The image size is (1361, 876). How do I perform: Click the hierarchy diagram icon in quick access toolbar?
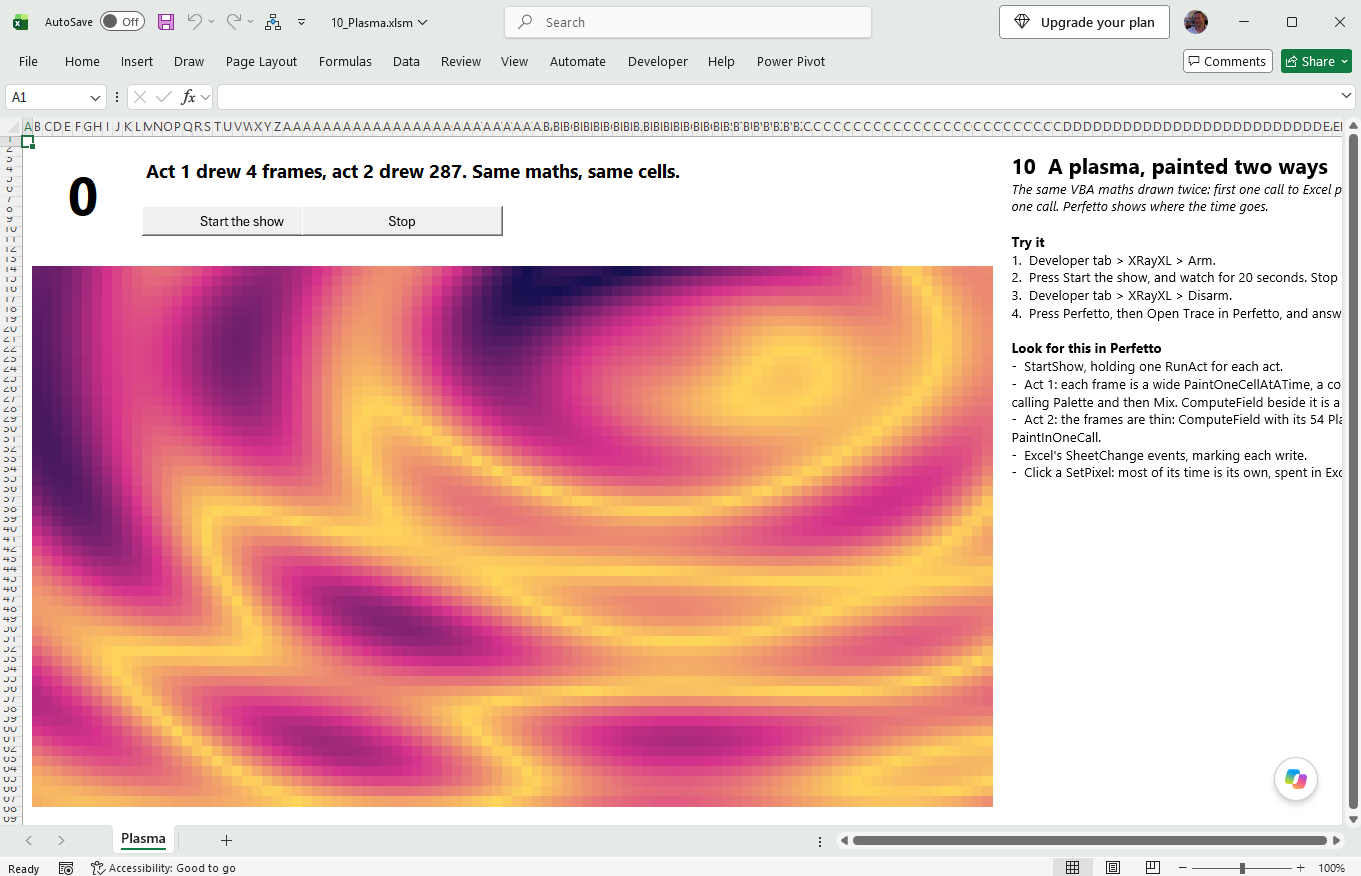pos(272,22)
